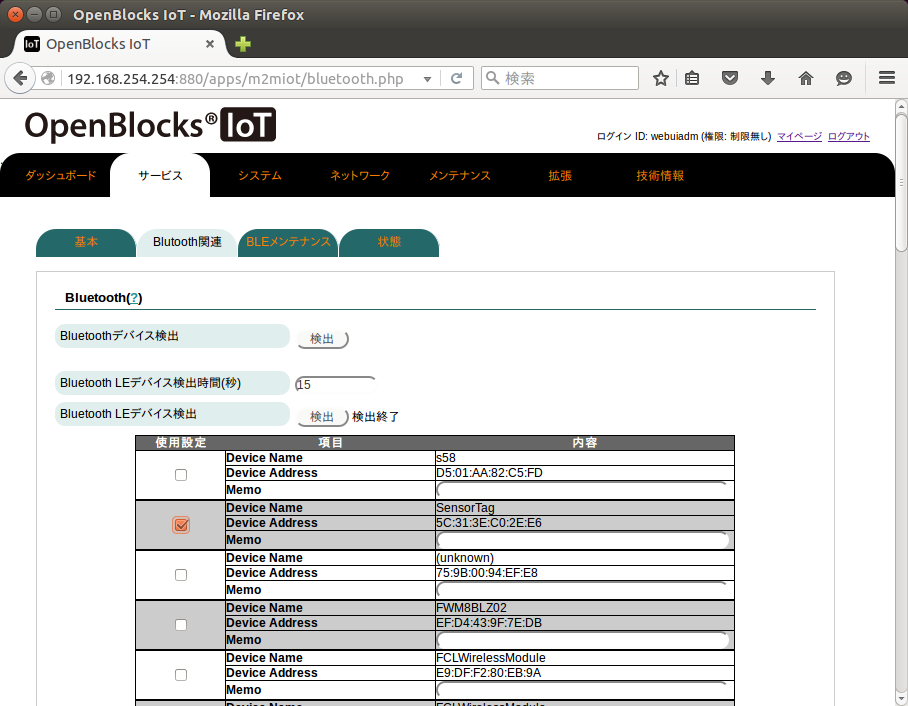Enable the s58 device checkbox

181,475
